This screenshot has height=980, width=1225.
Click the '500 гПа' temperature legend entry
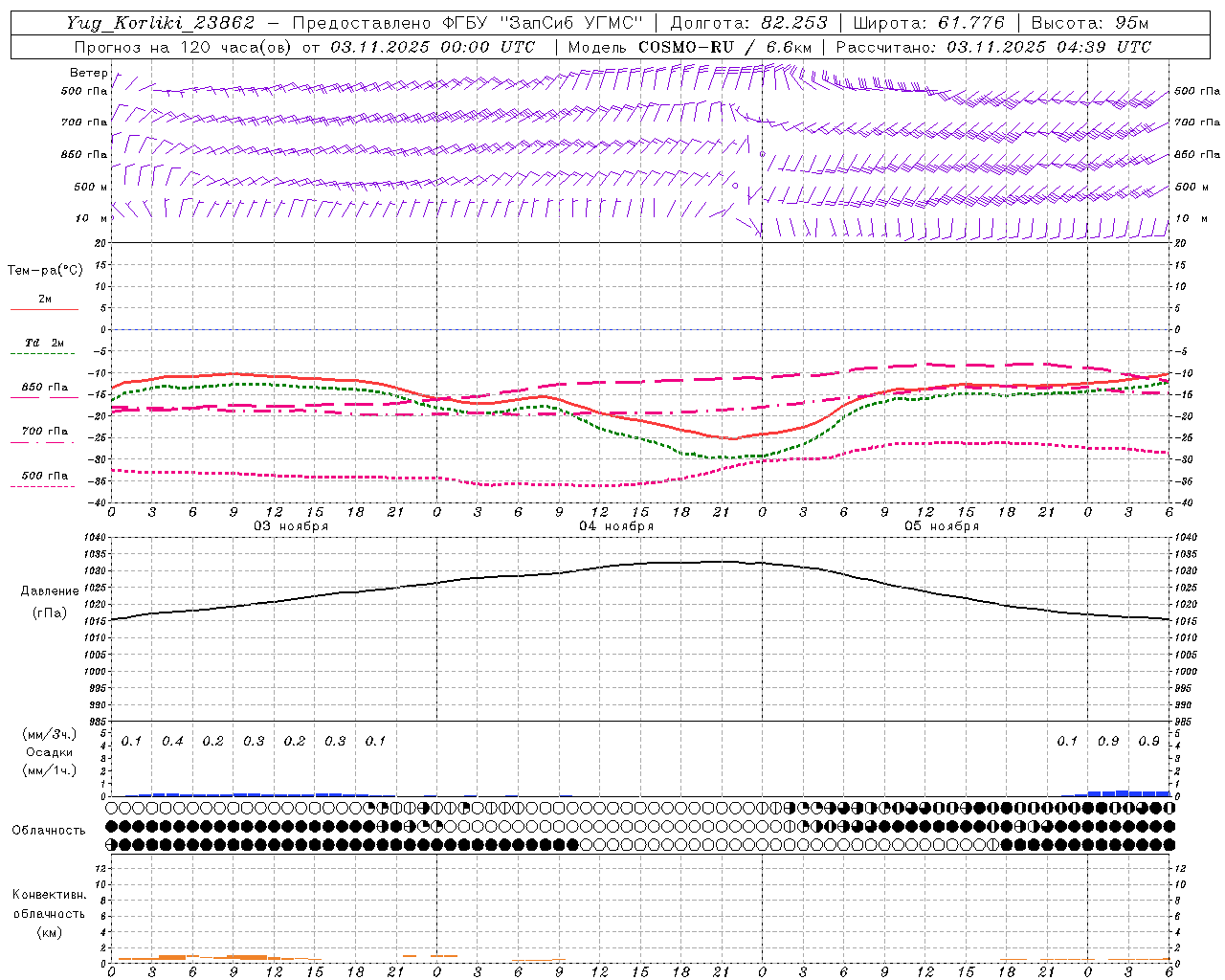click(44, 476)
